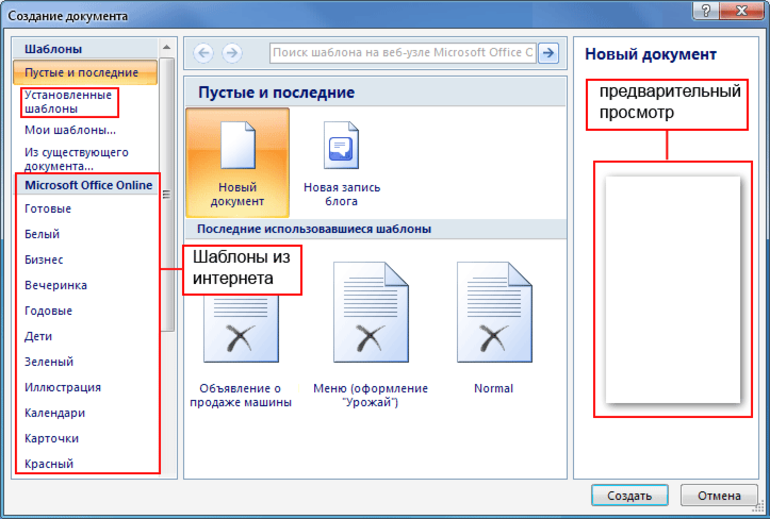Select the Вечеринка category
Viewport: 770px width, 519px height.
(x=55, y=285)
